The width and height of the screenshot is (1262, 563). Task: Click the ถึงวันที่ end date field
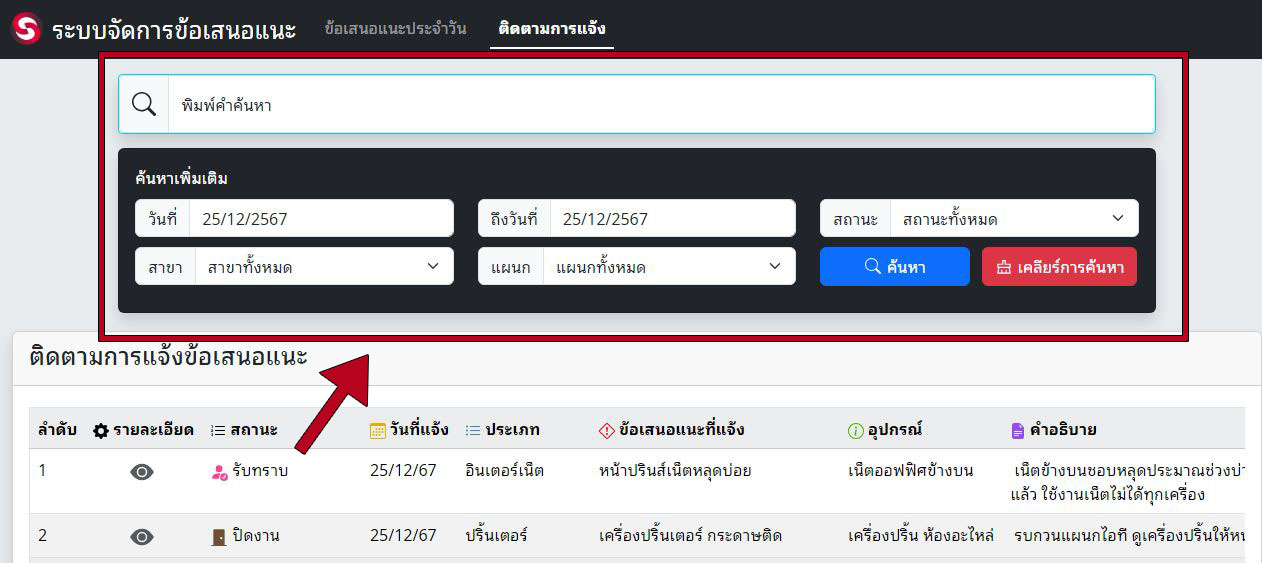click(x=671, y=219)
